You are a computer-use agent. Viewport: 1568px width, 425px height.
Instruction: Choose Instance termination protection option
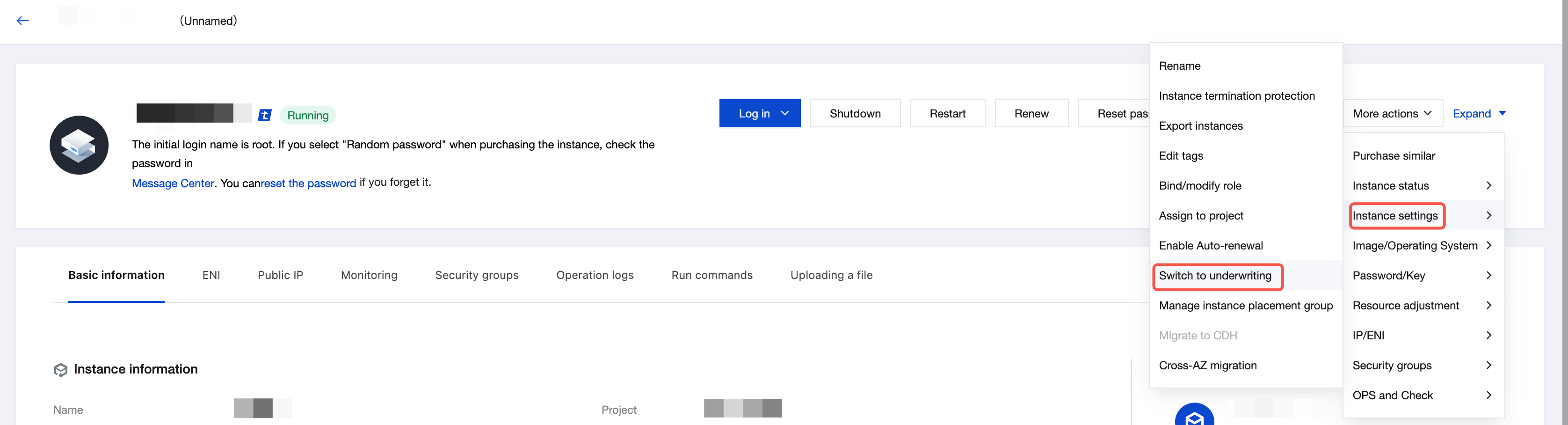pyautogui.click(x=1236, y=95)
